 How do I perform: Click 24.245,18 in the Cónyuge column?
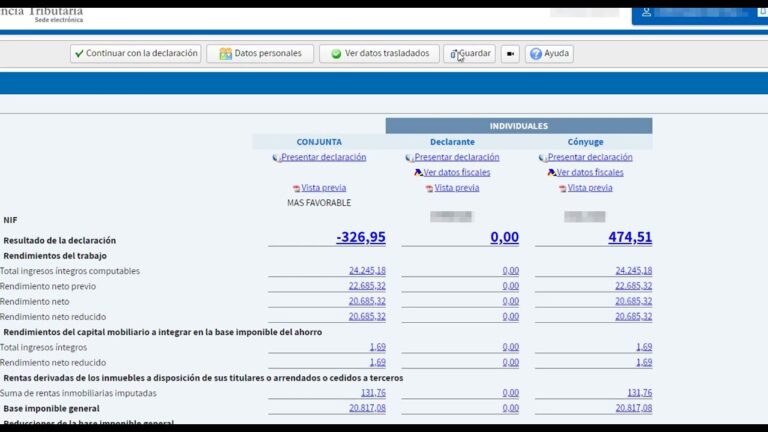(x=633, y=270)
